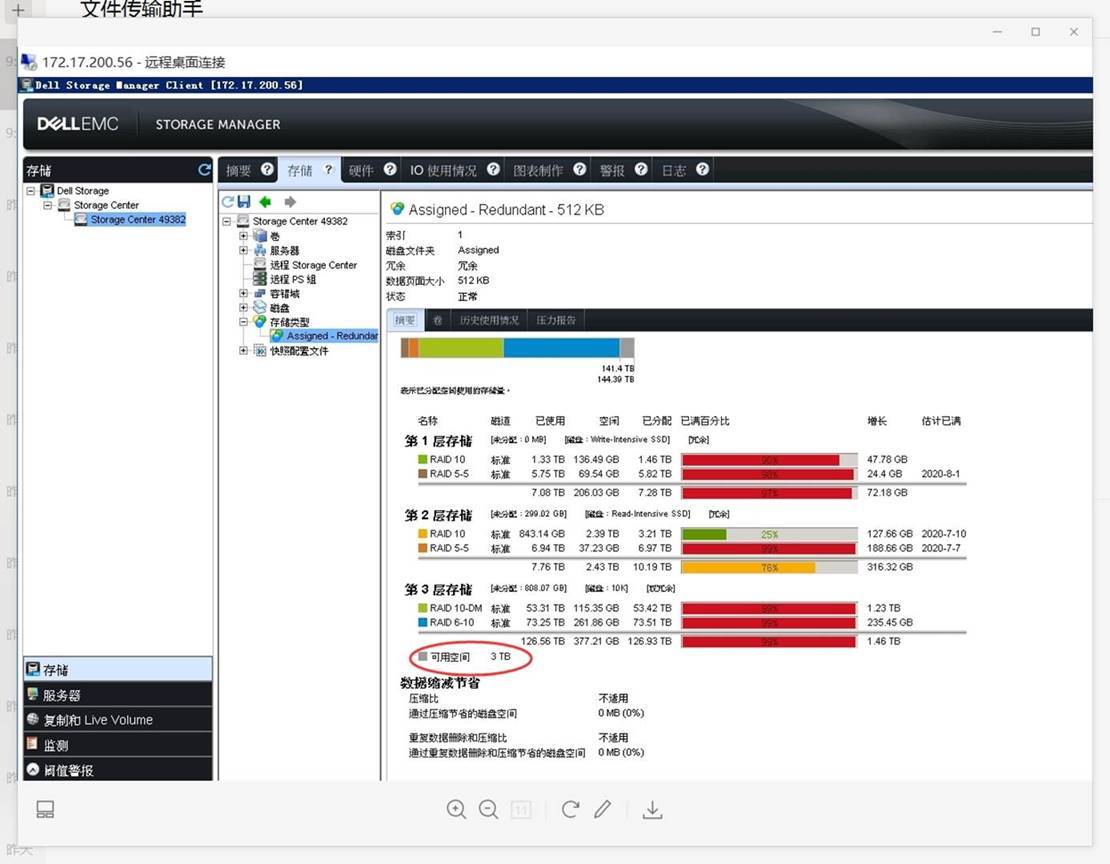Select 远程 Storage Center tree item
Viewport: 1110px width, 864px height.
[x=313, y=265]
